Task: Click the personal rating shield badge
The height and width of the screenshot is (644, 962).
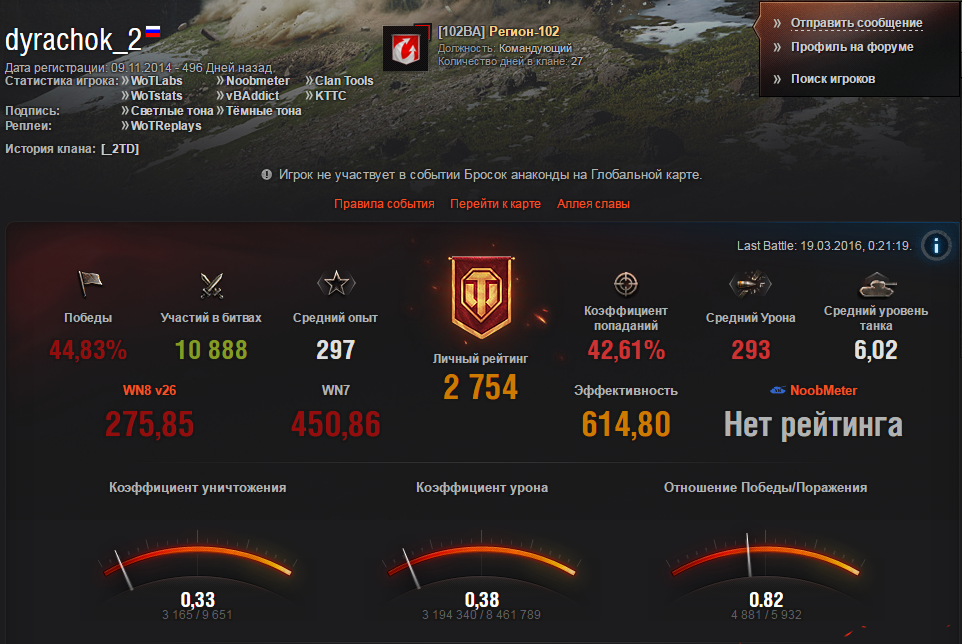Action: click(482, 297)
